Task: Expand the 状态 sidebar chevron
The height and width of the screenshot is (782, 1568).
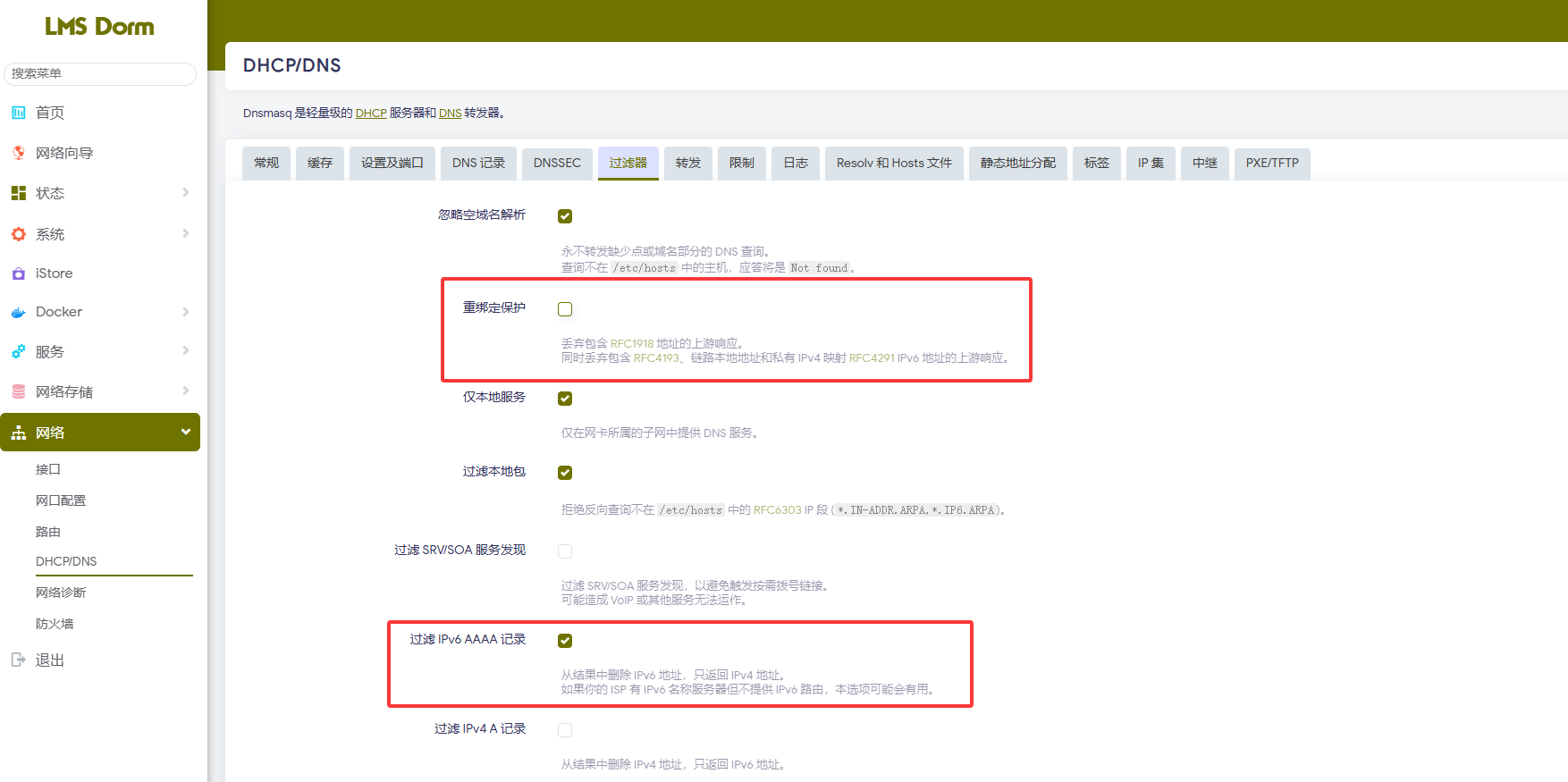Action: [186, 193]
